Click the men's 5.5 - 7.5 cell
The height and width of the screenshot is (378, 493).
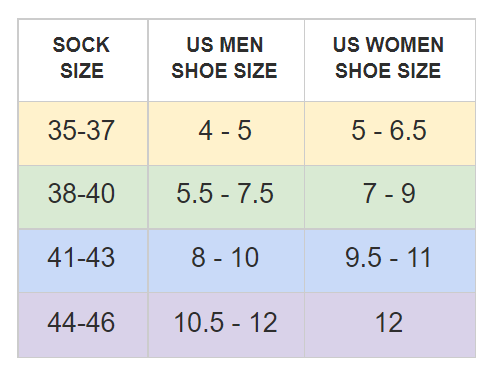(226, 197)
